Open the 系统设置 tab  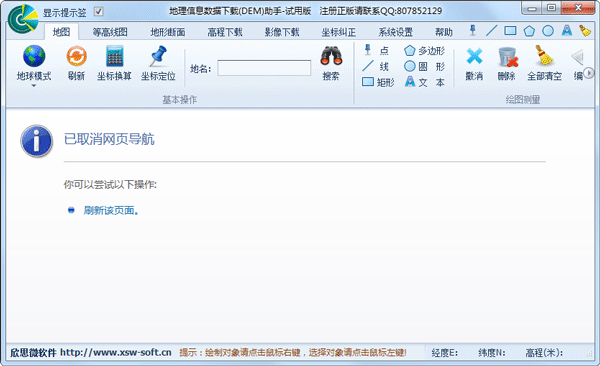396,32
